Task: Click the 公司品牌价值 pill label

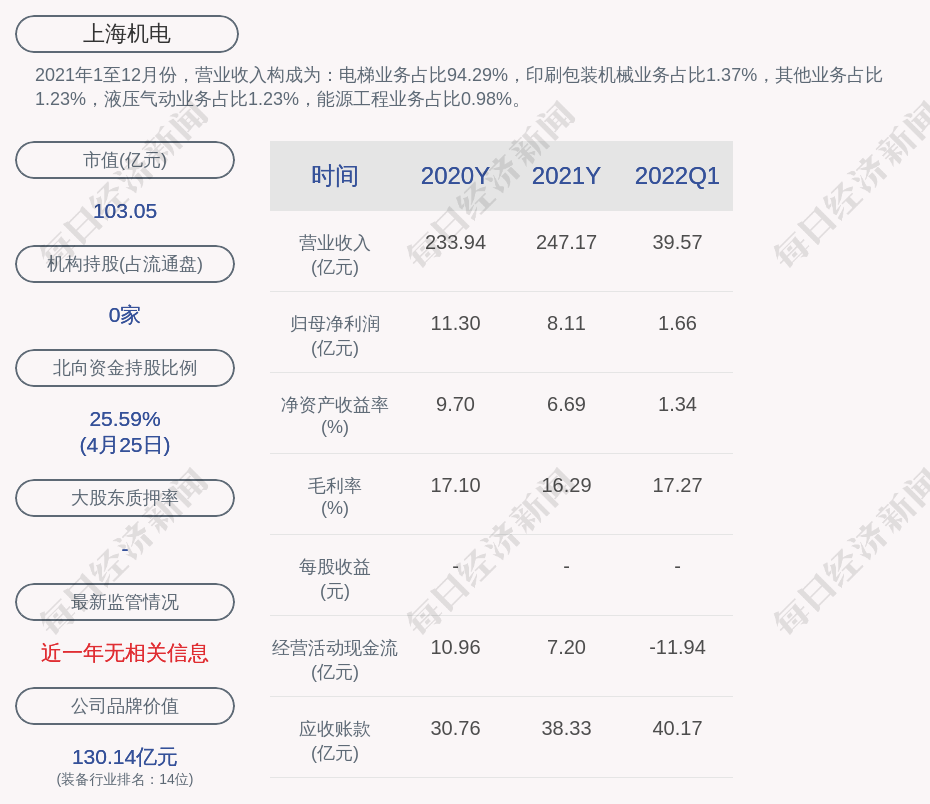Action: pyautogui.click(x=125, y=706)
